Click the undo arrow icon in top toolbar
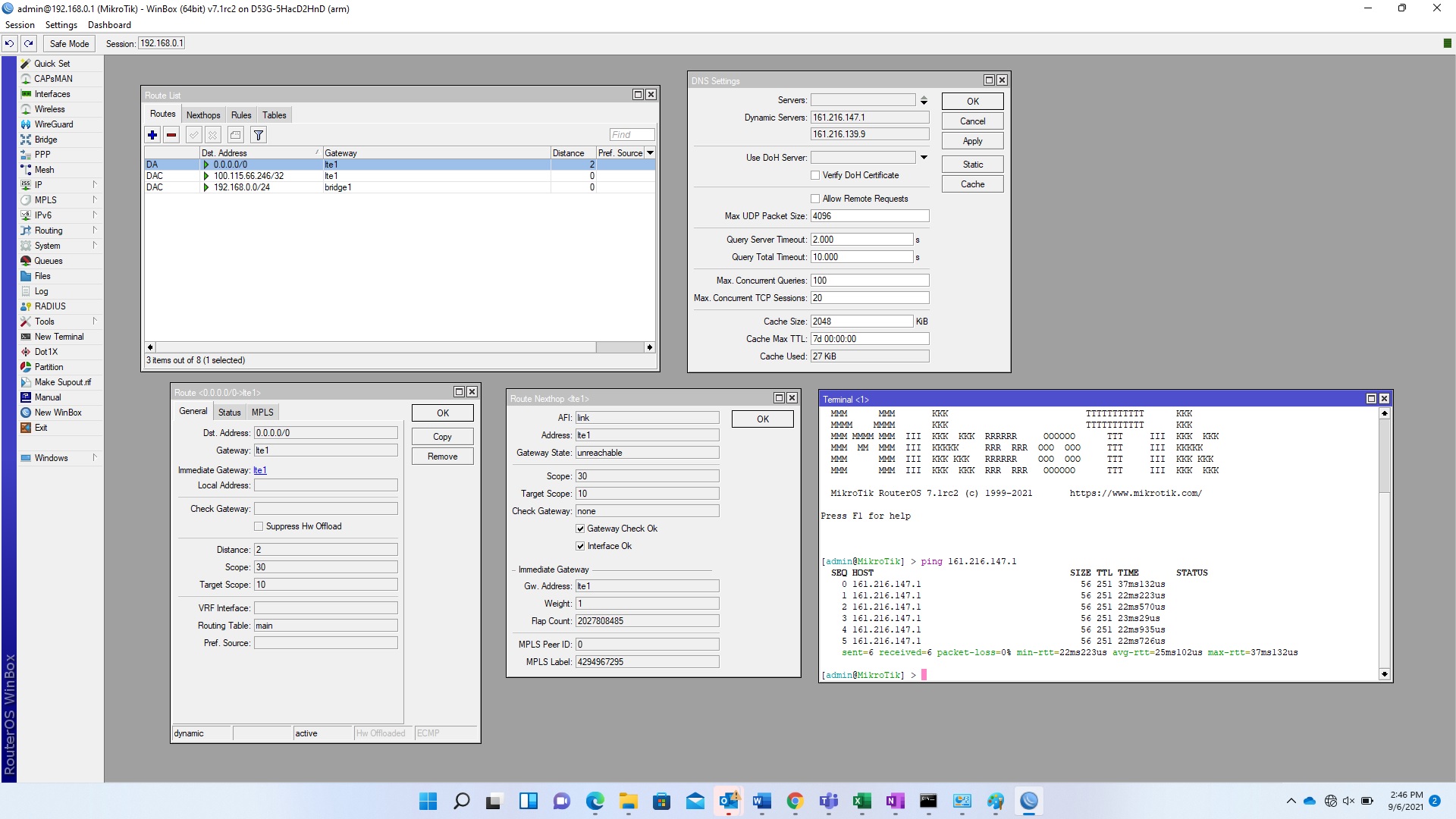This screenshot has height=819, width=1456. coord(9,43)
